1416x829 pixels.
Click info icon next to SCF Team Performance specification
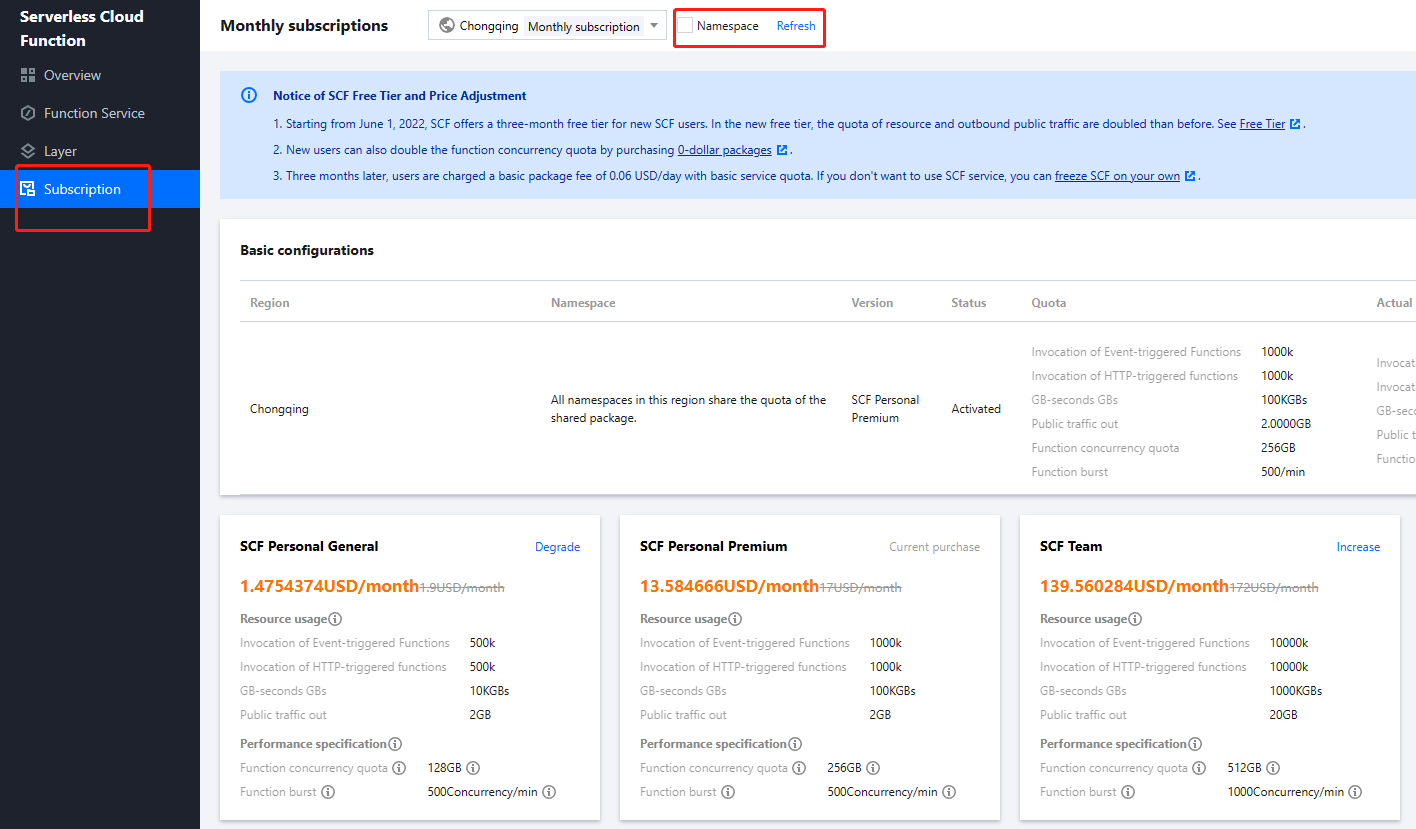point(1195,744)
